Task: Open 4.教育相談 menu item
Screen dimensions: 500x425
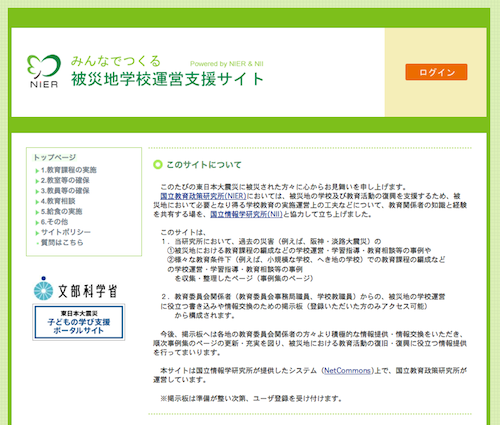Action: [x=58, y=201]
